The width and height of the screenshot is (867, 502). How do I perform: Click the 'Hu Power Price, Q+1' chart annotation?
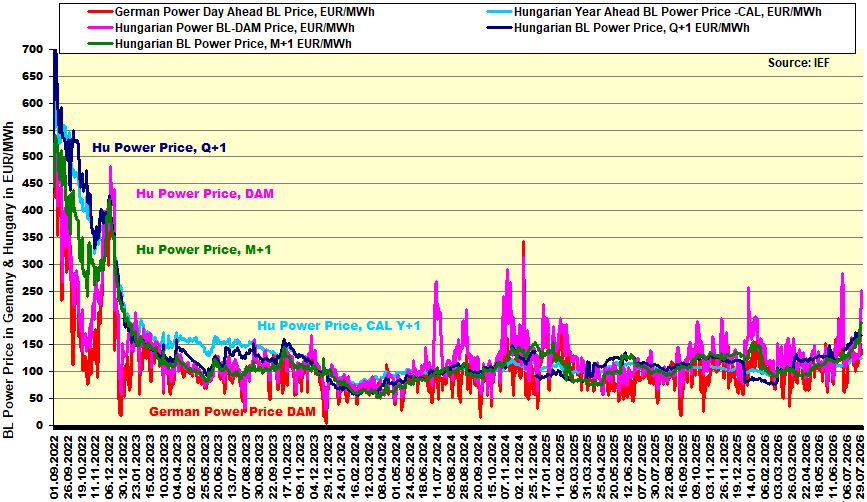click(159, 148)
